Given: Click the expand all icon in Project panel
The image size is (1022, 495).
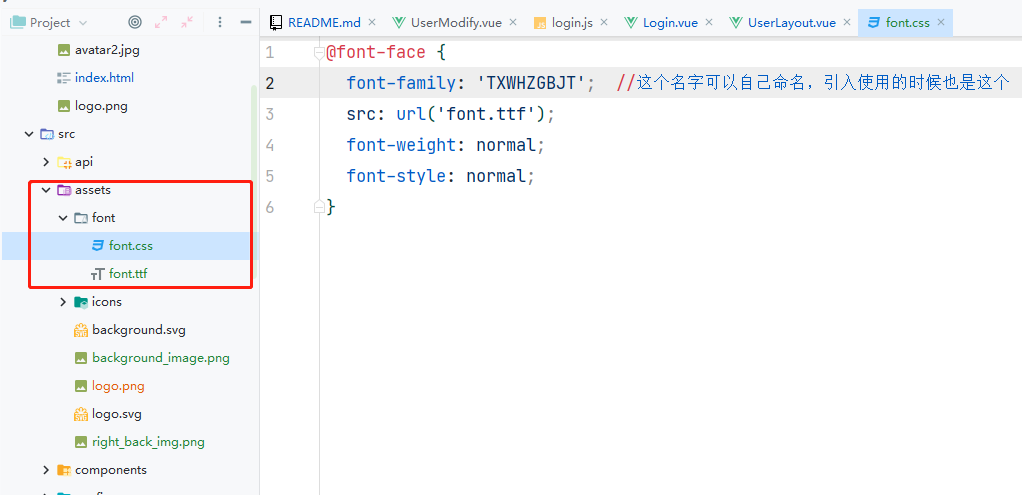Looking at the screenshot, I should coord(161,22).
